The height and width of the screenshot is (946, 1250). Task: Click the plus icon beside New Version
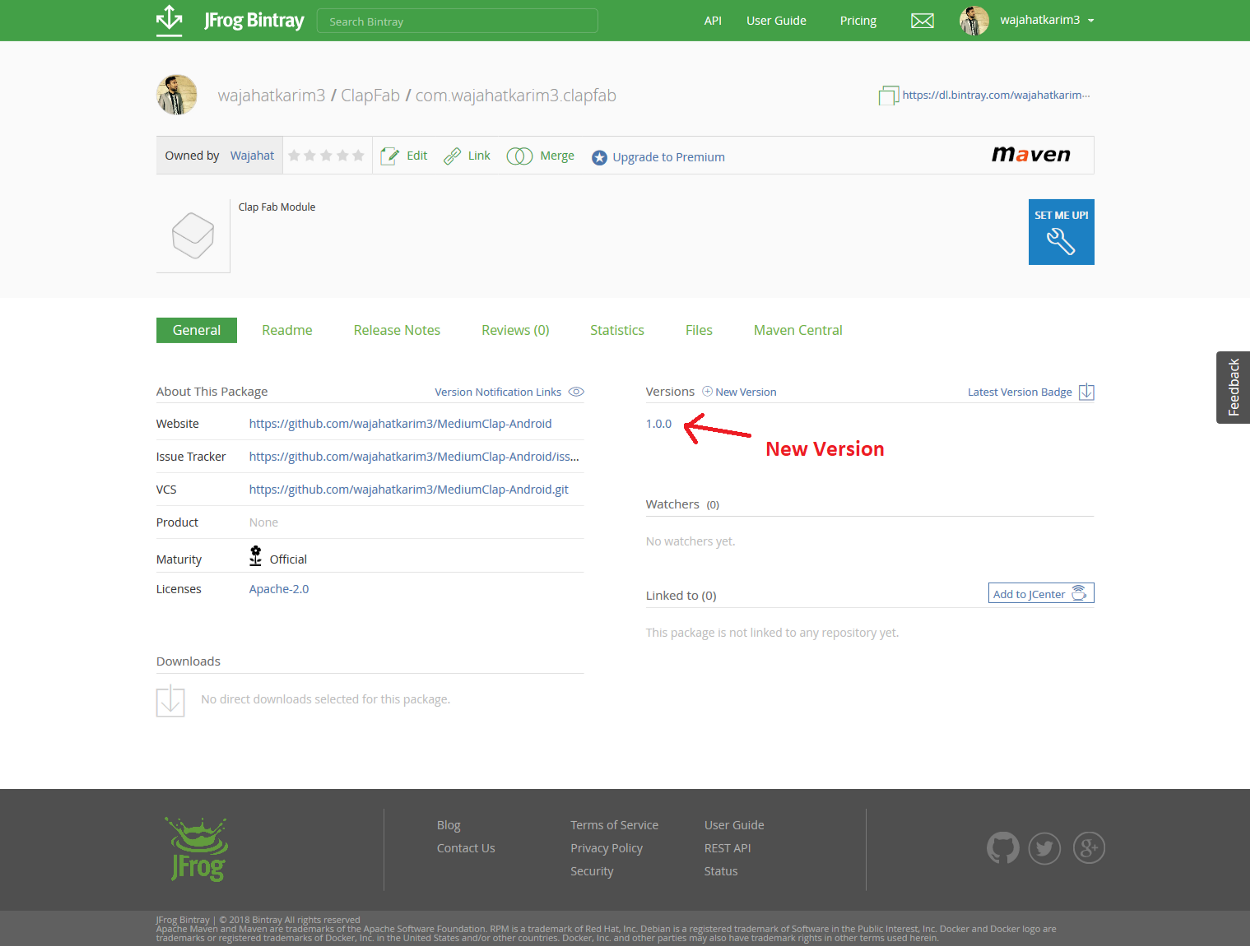(x=707, y=391)
